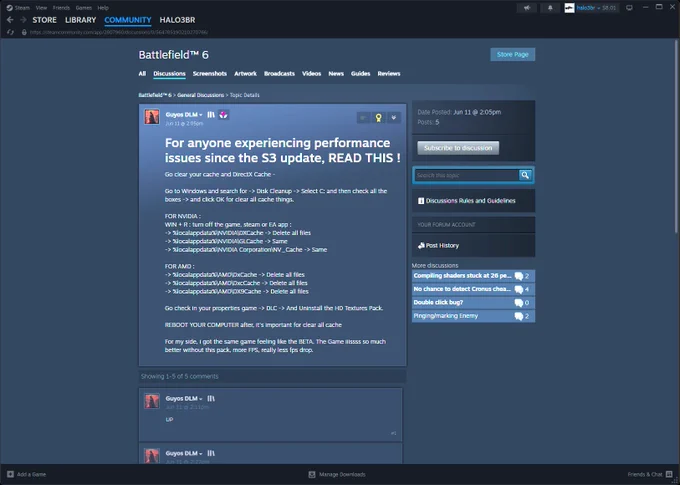Click the game-owned icon beside the original post author

(211, 115)
